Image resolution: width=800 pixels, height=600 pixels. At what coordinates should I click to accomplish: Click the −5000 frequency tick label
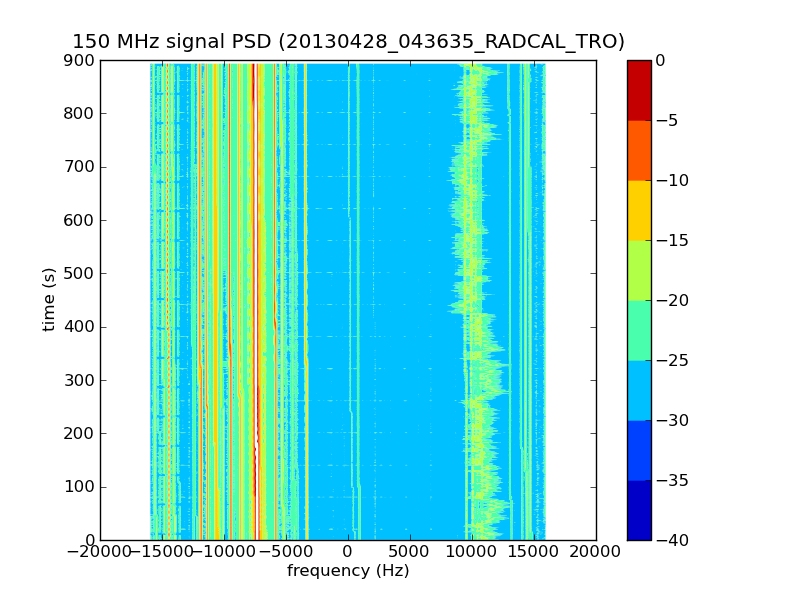click(x=286, y=552)
